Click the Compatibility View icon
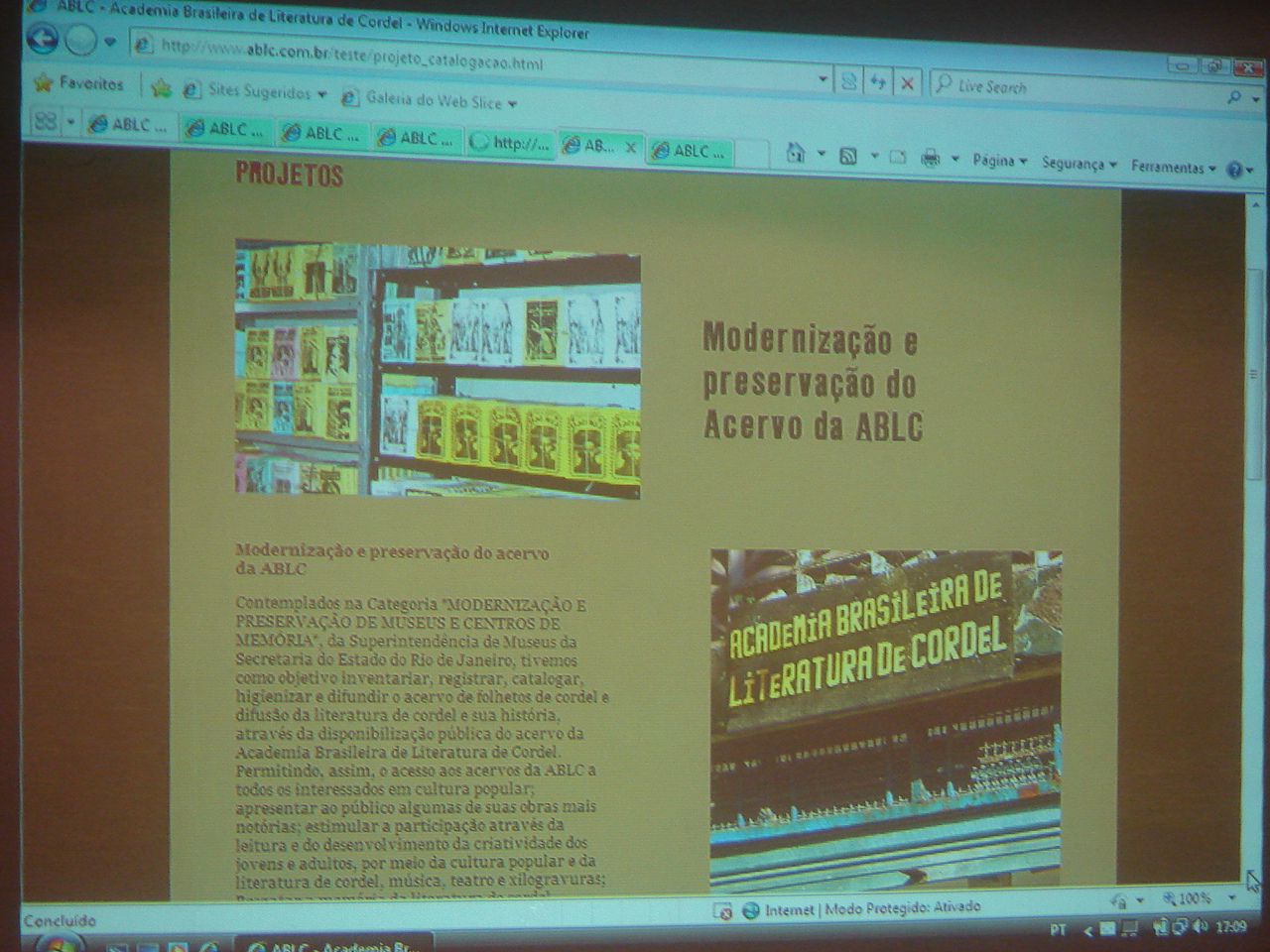This screenshot has width=1270, height=952. (x=849, y=81)
